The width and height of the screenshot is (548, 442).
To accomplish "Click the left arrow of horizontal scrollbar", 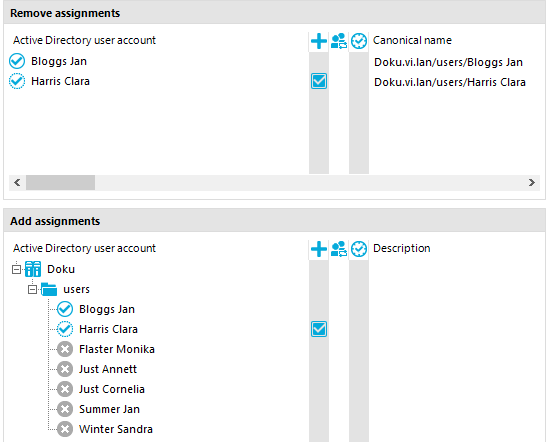I will point(17,182).
